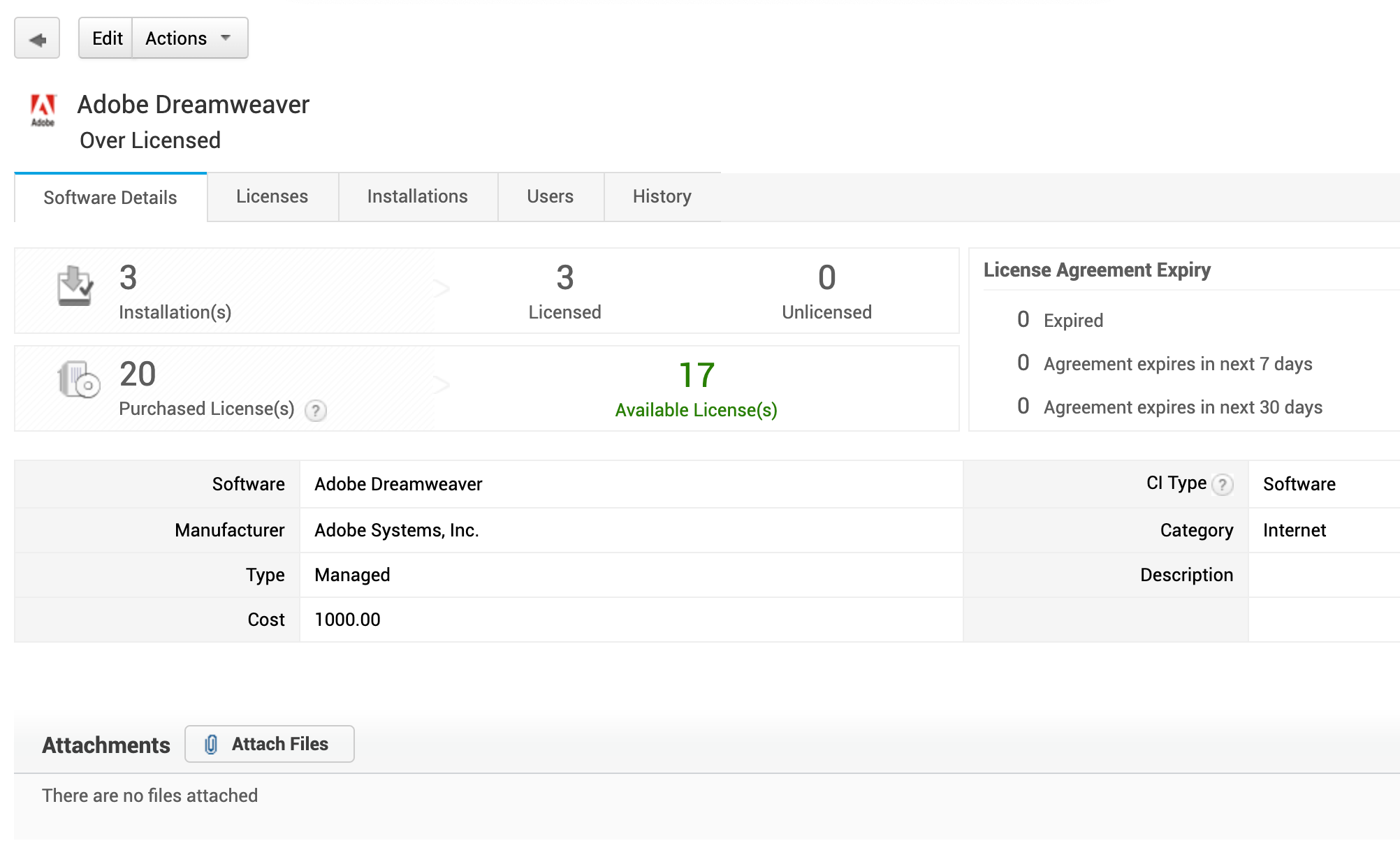
Task: Click the Adobe logo icon
Action: 43,110
